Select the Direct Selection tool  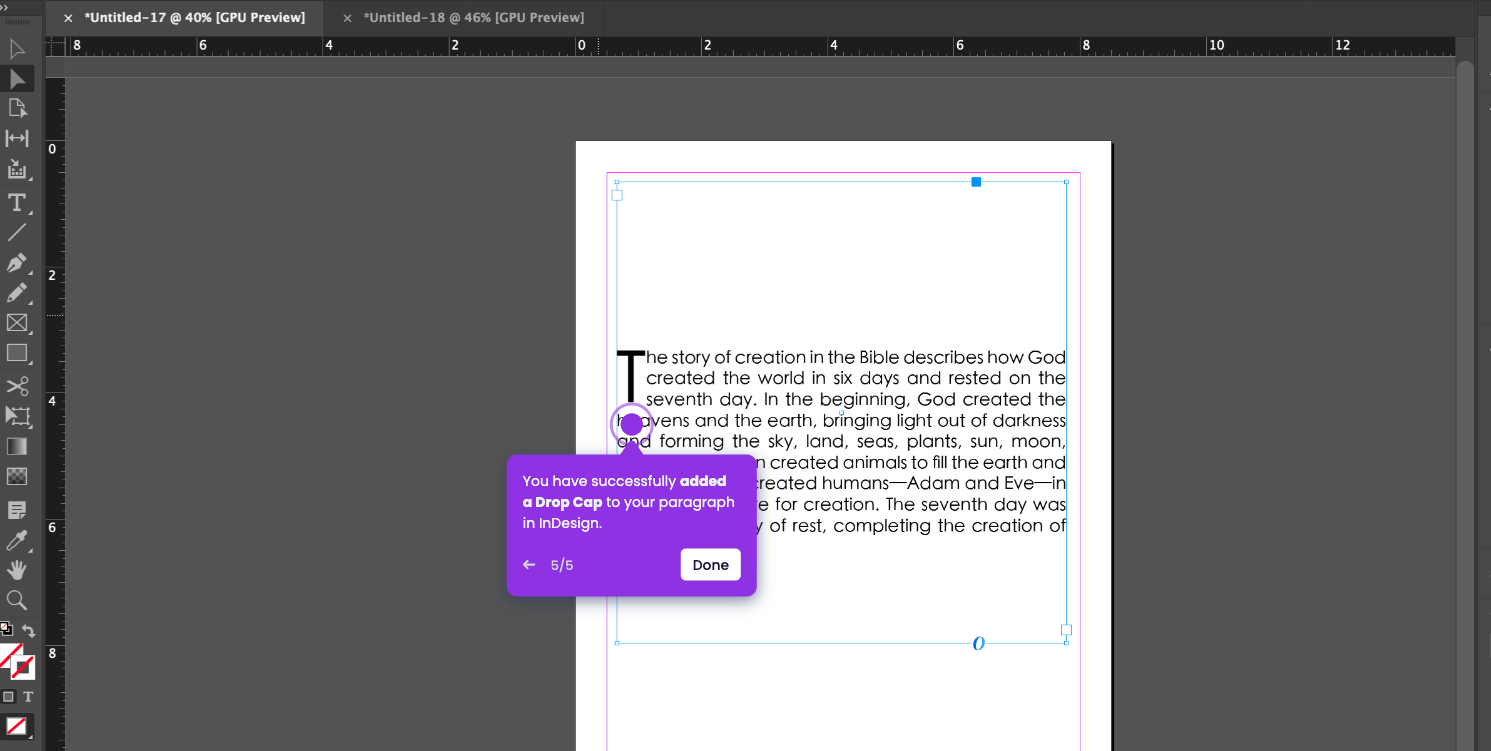click(x=17, y=78)
